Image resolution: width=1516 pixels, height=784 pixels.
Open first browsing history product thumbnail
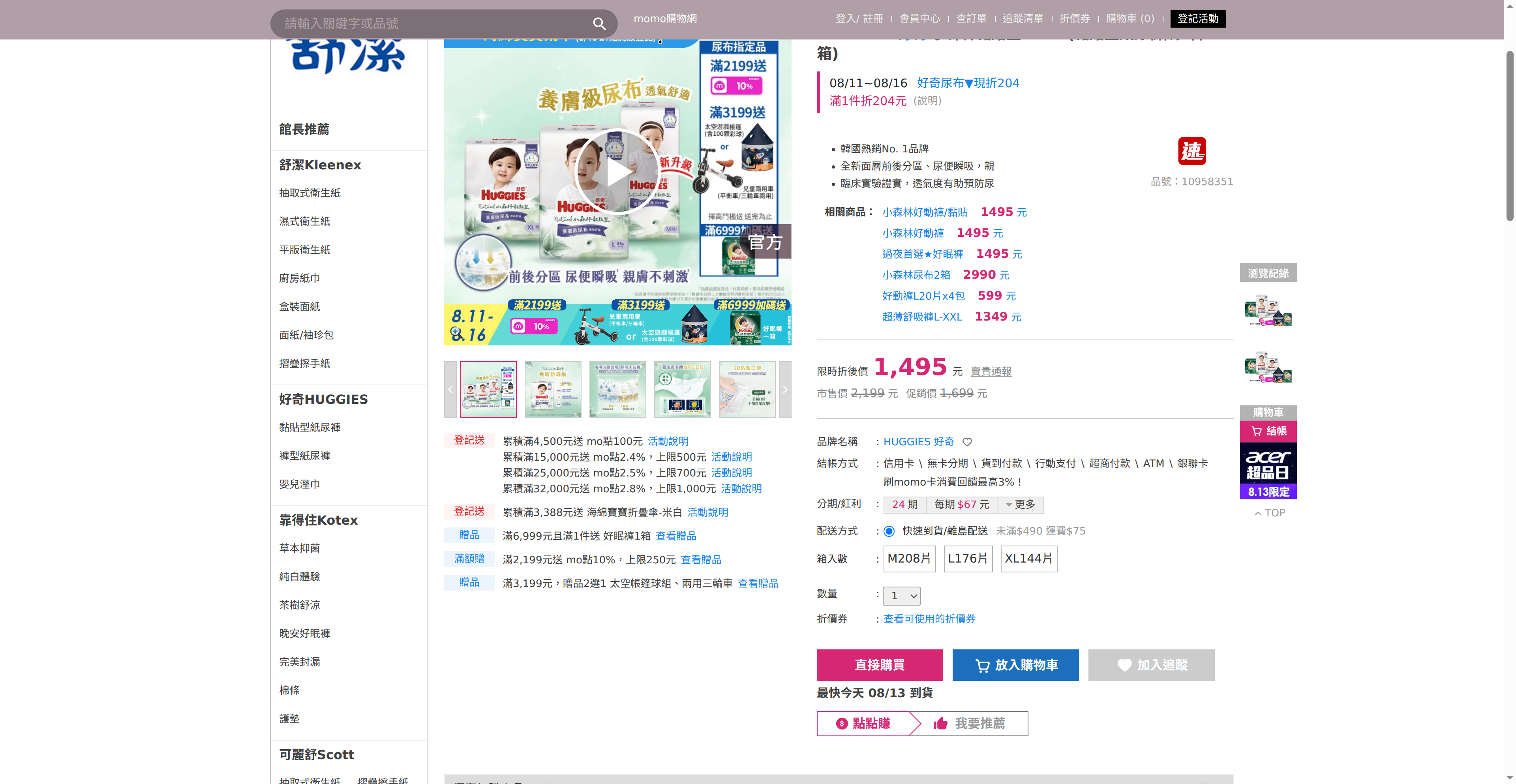tap(1268, 311)
